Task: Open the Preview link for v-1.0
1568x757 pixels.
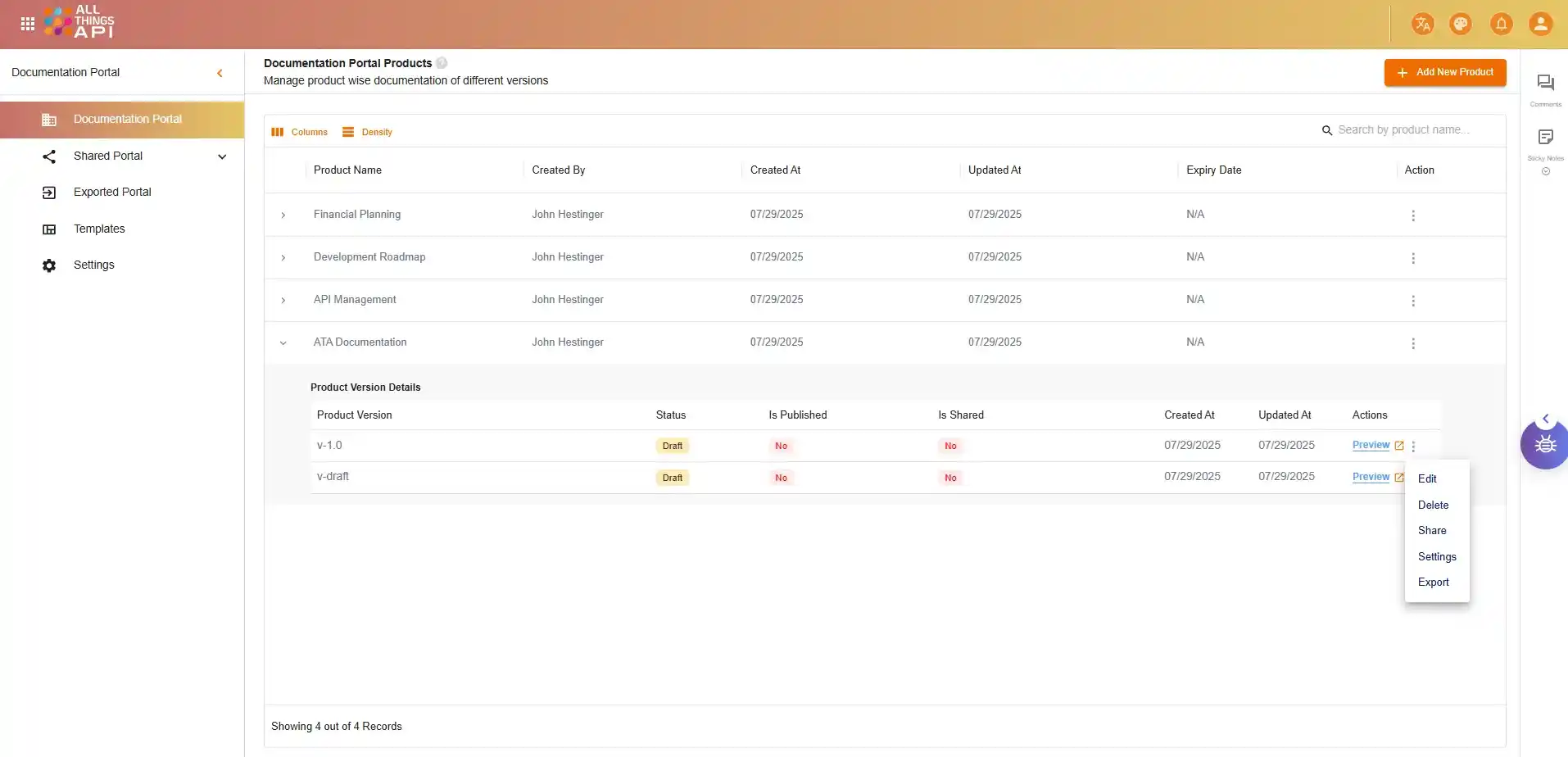Action: tap(1371, 445)
